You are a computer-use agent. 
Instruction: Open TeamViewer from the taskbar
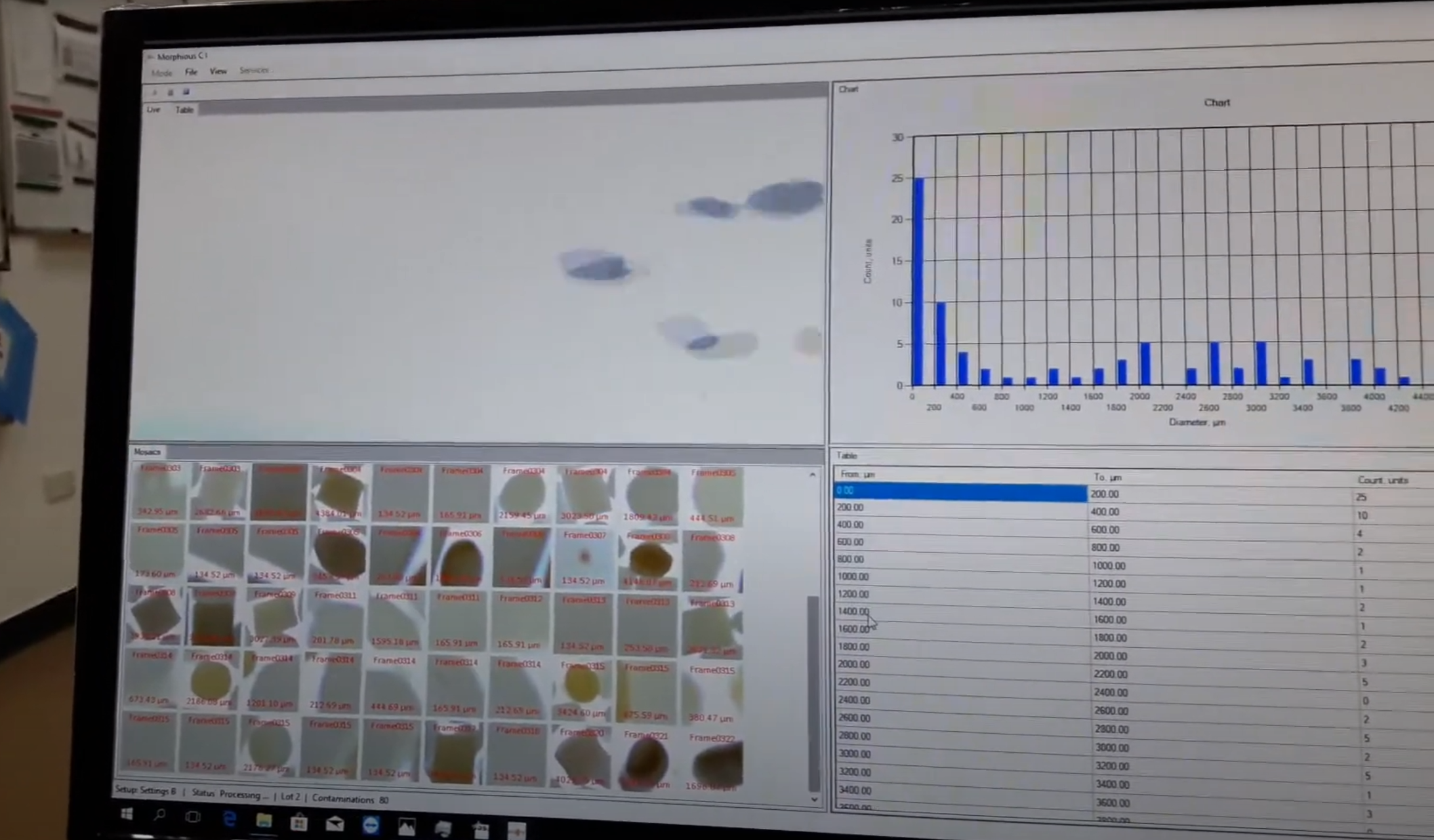[x=371, y=825]
